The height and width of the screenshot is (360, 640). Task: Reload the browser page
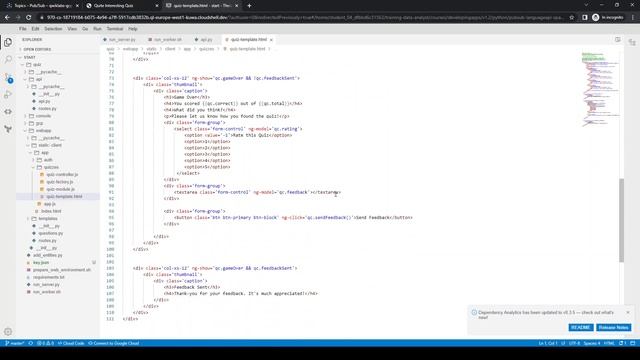tap(29, 18)
